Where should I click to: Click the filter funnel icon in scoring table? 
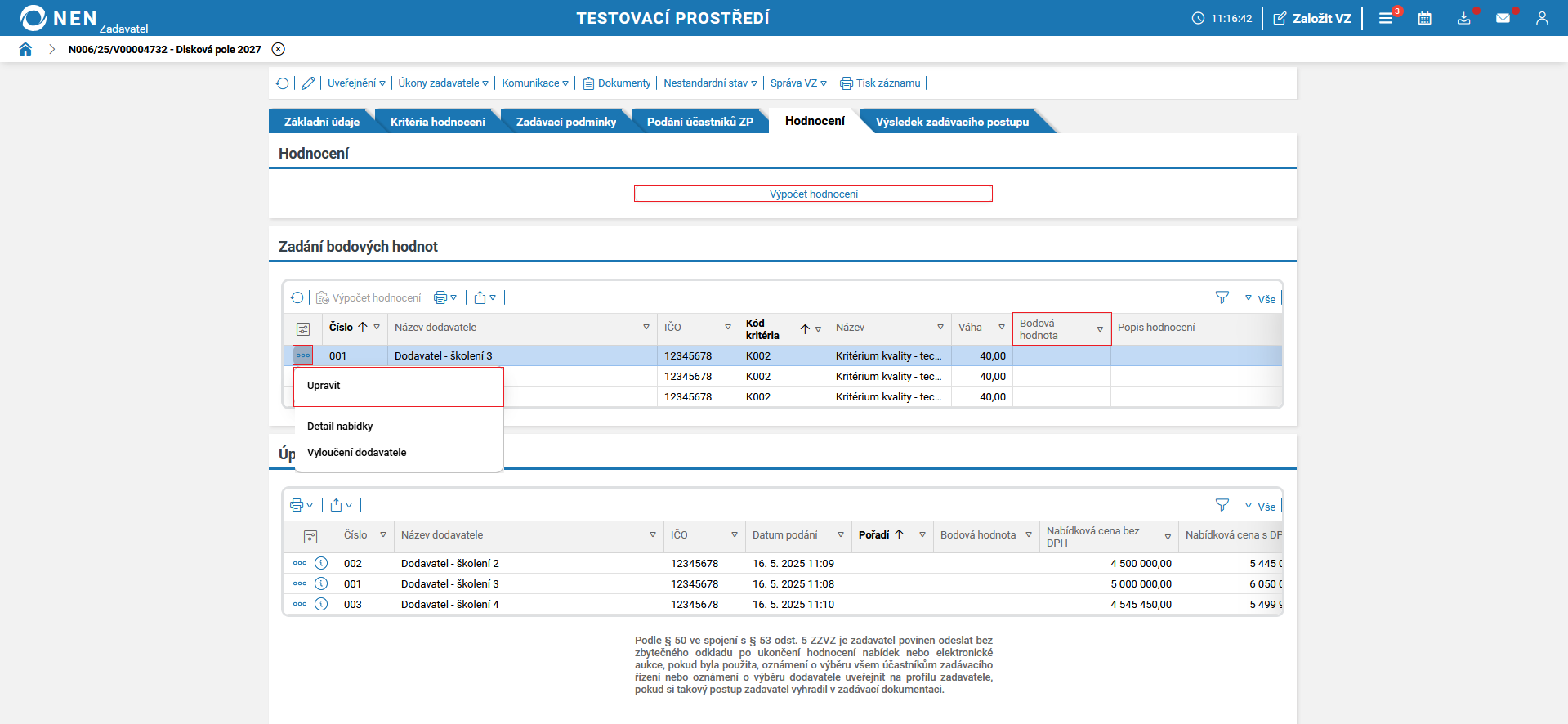[1222, 298]
